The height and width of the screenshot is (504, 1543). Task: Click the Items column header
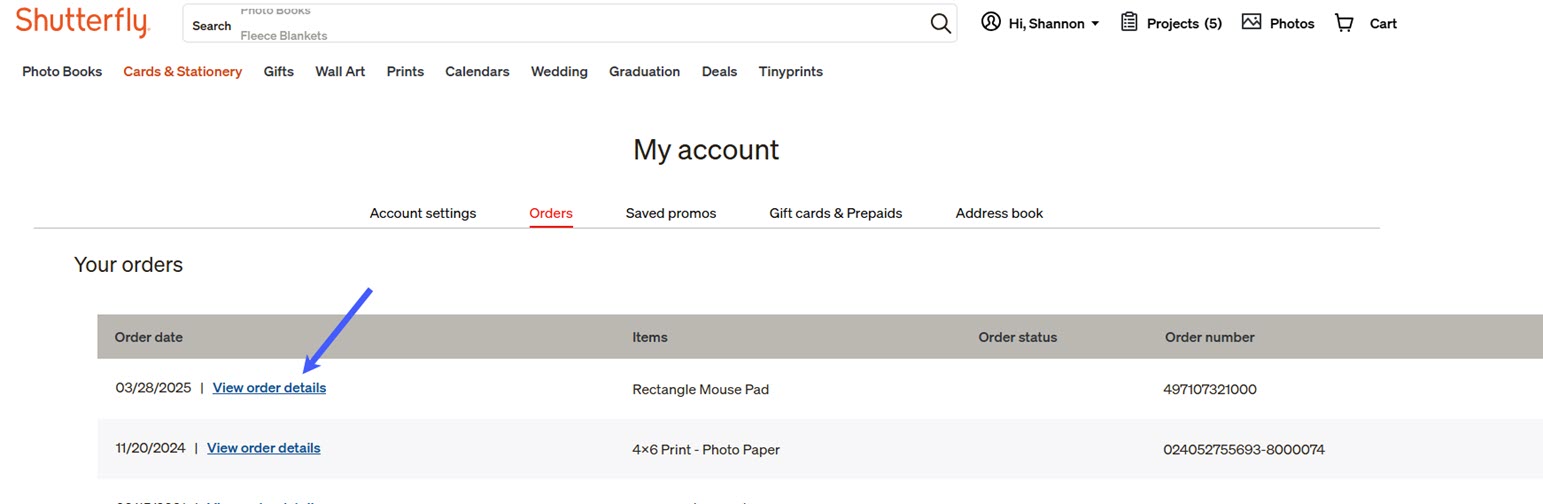(650, 337)
